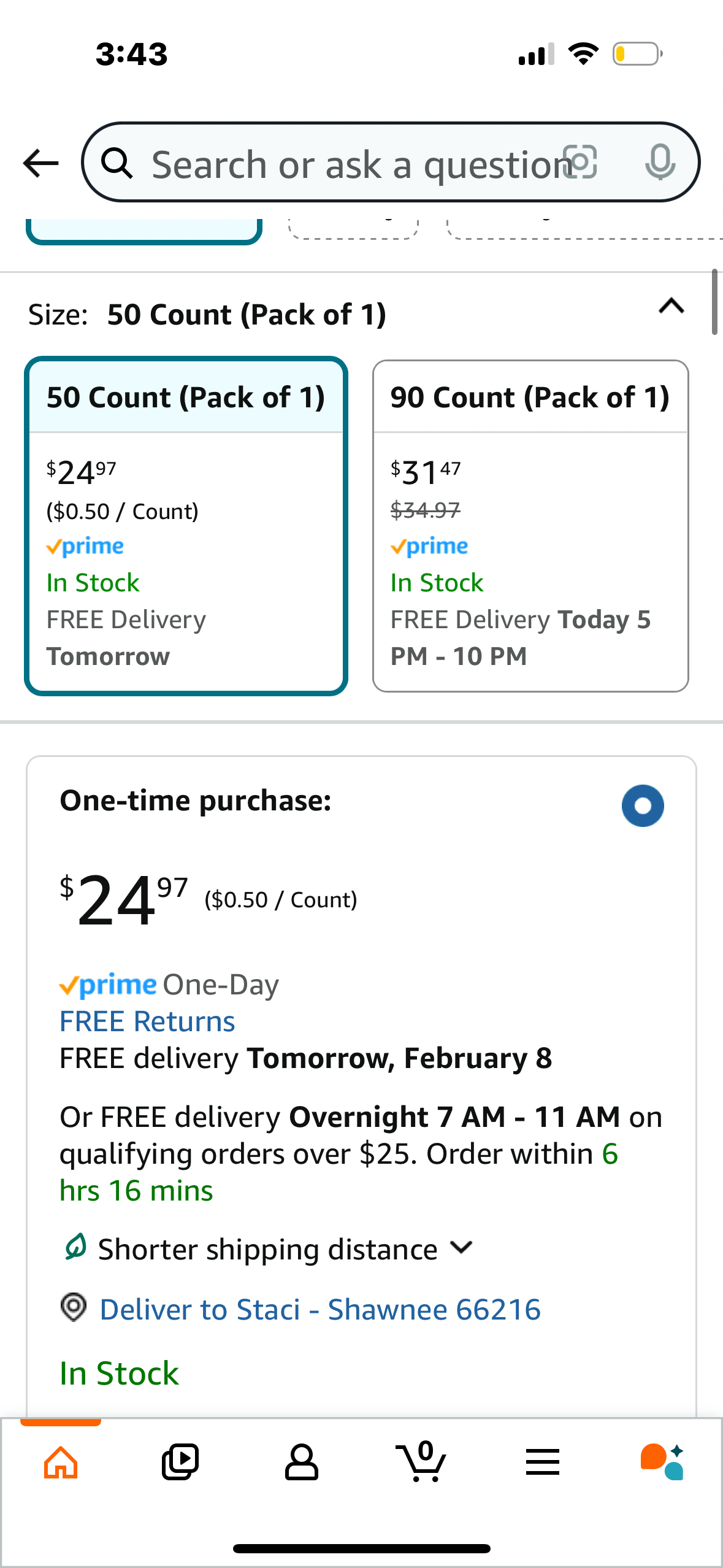
Task: Tap the green leaf sustainability icon
Action: 76,1247
